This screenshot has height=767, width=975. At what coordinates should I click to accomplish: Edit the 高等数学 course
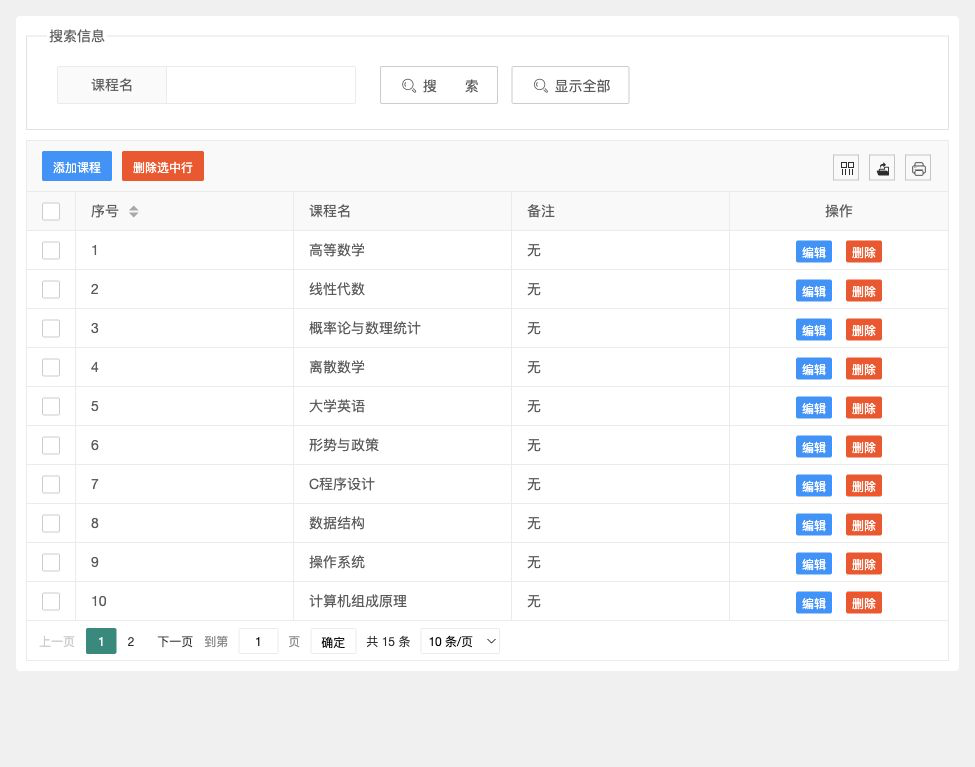(814, 252)
